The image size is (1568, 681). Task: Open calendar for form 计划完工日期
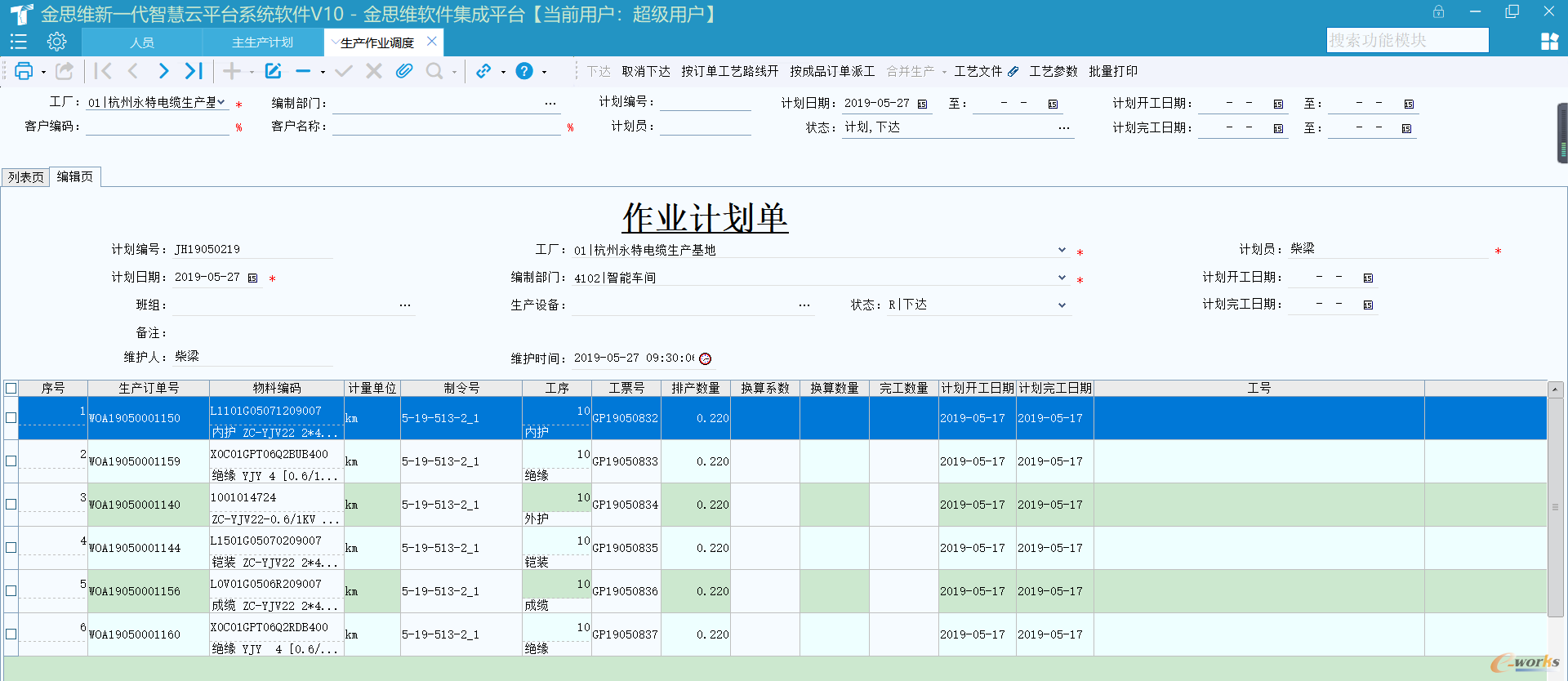(1368, 305)
